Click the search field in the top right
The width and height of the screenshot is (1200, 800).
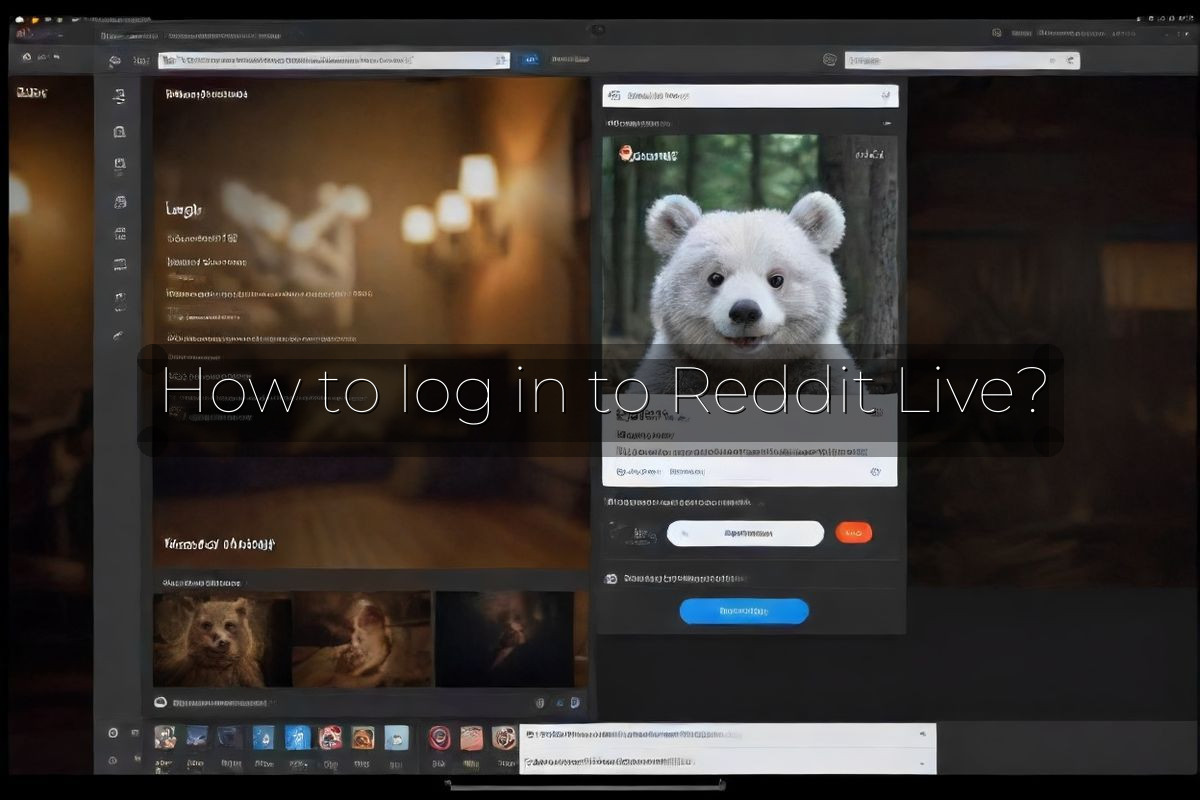click(961, 61)
